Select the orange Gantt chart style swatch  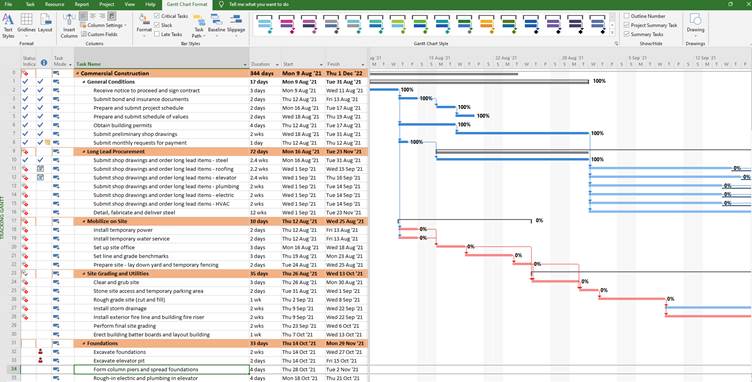(486, 24)
